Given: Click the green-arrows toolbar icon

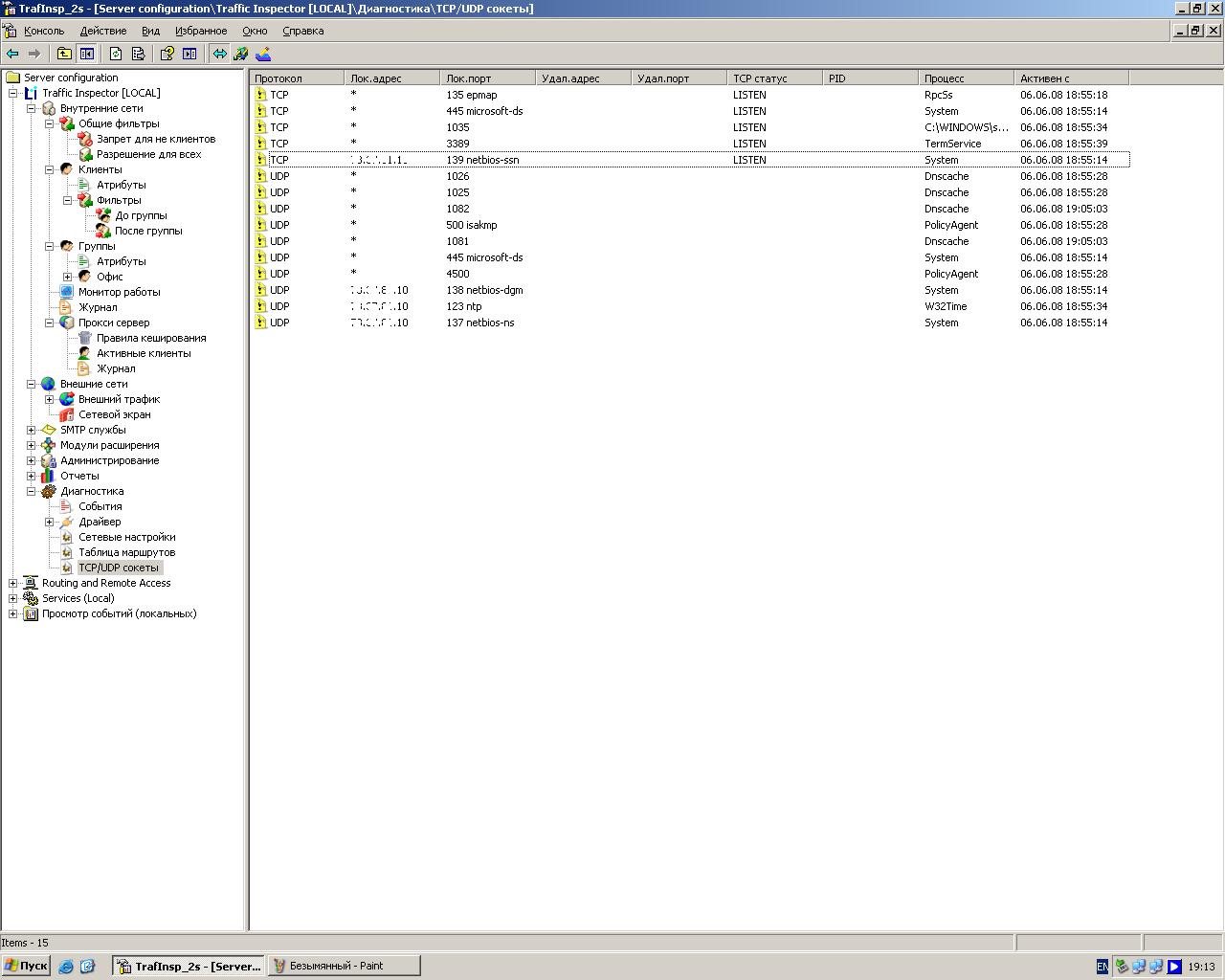Looking at the screenshot, I should click(241, 54).
